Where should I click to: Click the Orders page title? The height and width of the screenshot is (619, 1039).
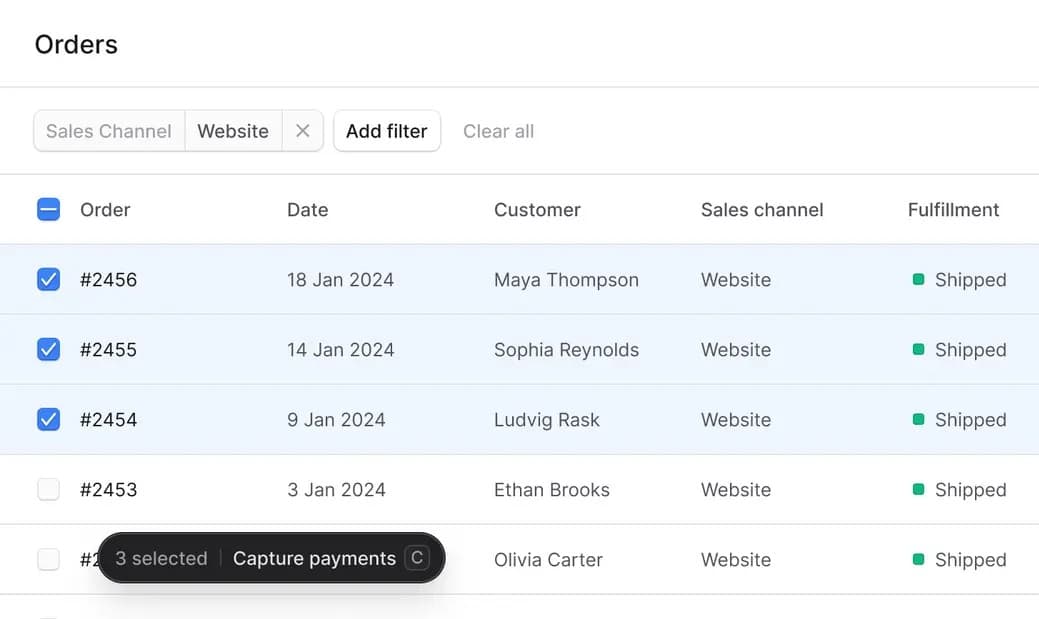[x=76, y=44]
